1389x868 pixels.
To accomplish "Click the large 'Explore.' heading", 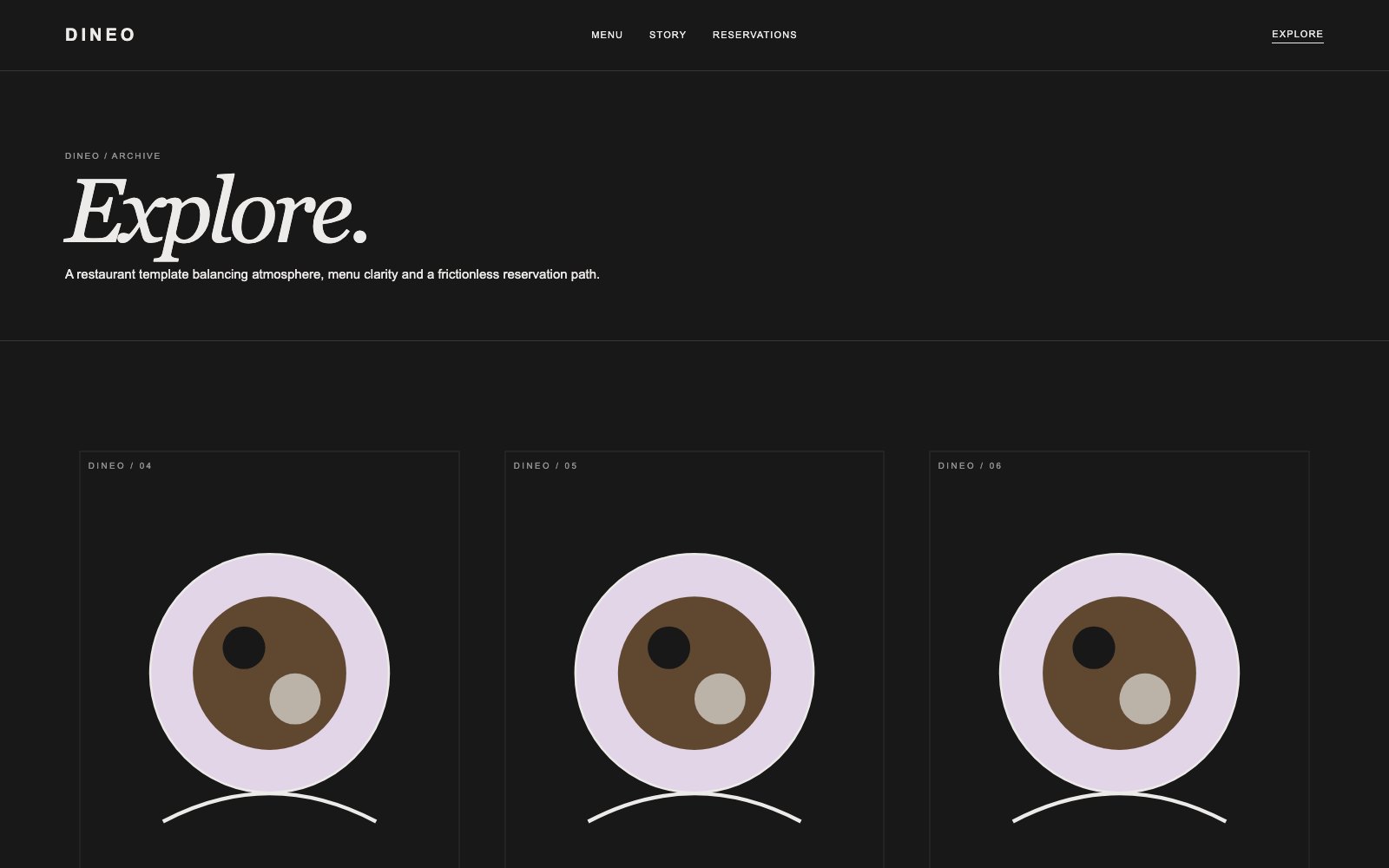I will click(x=217, y=215).
